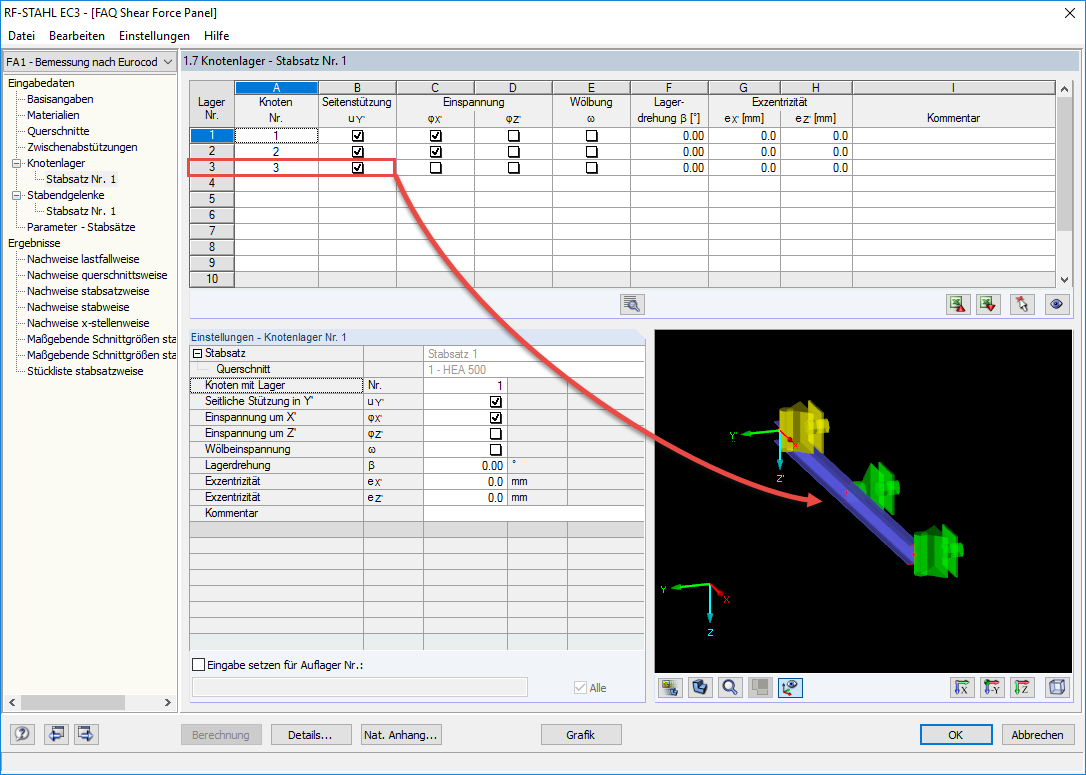1086x775 pixels.
Task: Open help via the question mark icon
Action: point(21,734)
